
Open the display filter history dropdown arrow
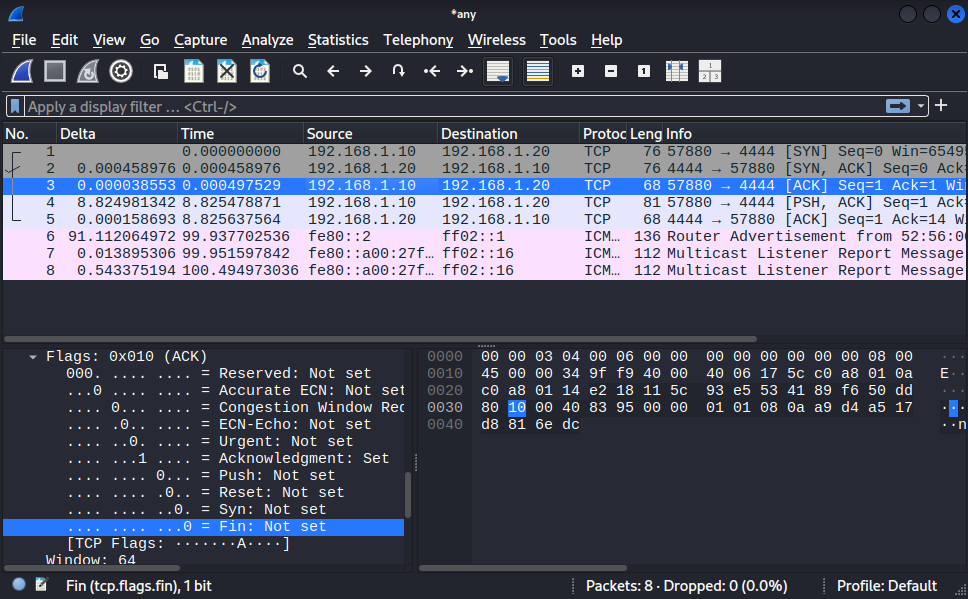pos(919,106)
